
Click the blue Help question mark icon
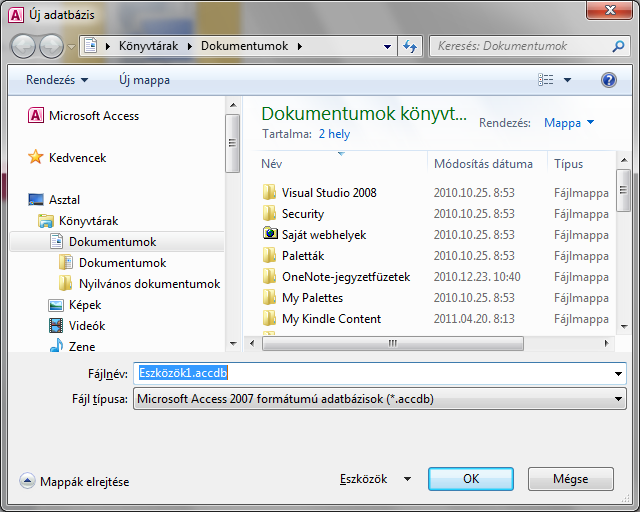coord(608,80)
